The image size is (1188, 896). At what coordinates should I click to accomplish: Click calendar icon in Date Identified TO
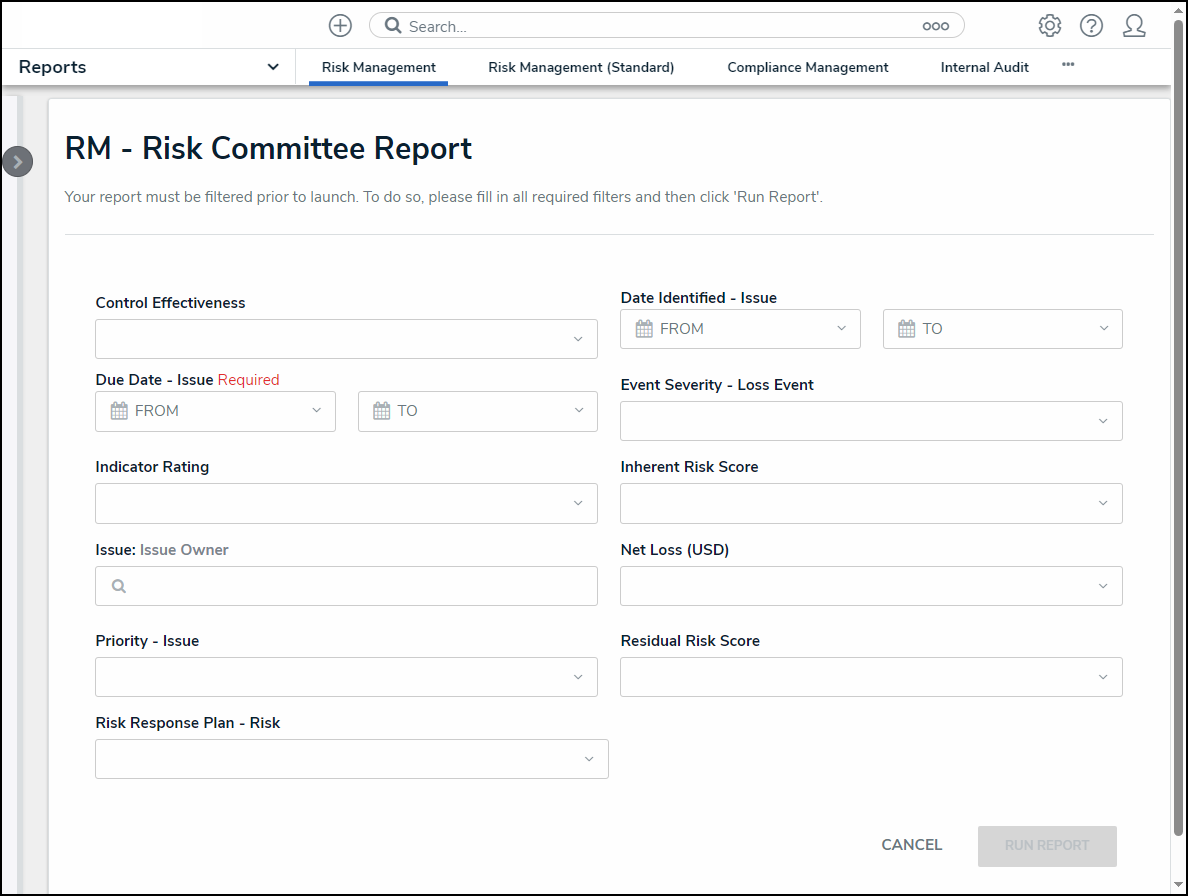pos(906,329)
